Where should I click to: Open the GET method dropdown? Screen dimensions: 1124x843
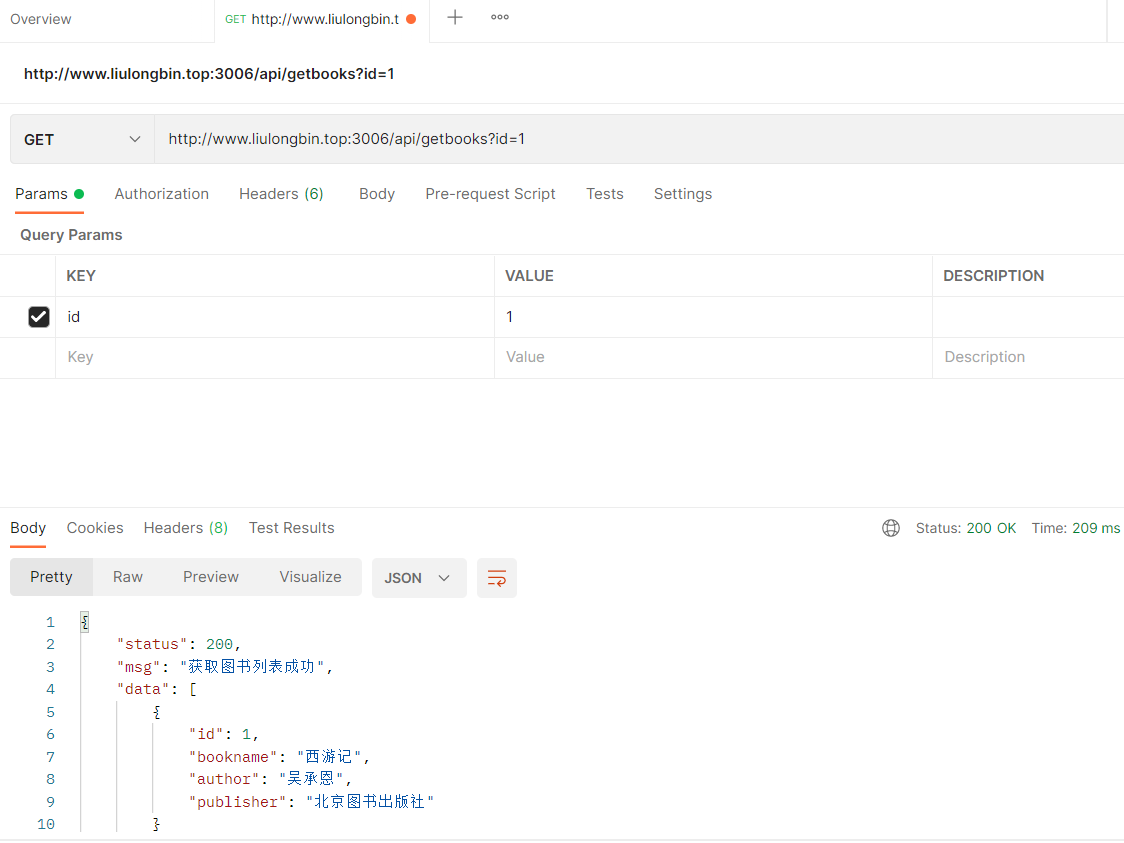click(x=82, y=140)
